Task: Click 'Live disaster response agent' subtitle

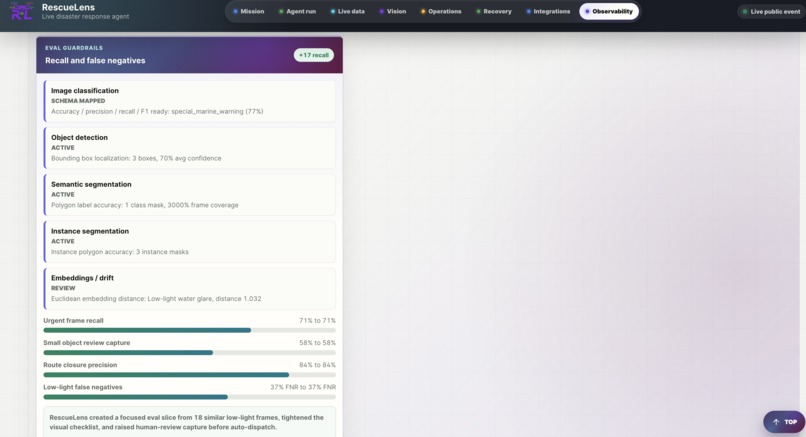Action: [85, 16]
